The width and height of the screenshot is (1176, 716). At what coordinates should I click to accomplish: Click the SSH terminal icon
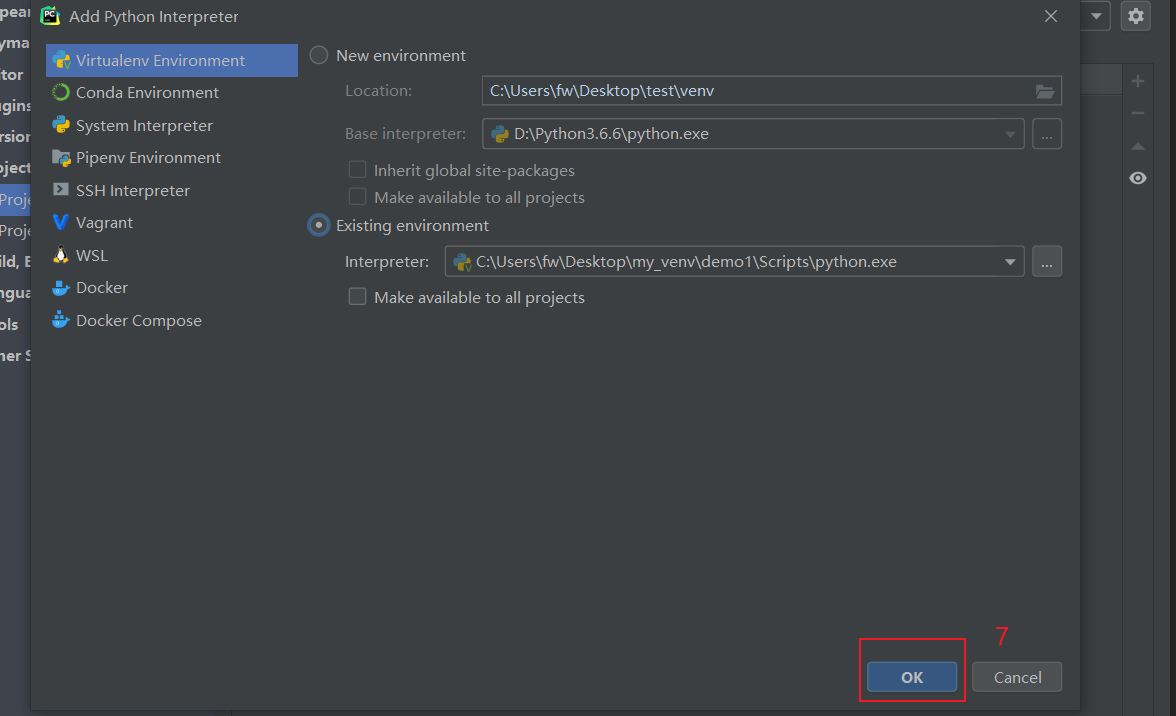point(61,190)
